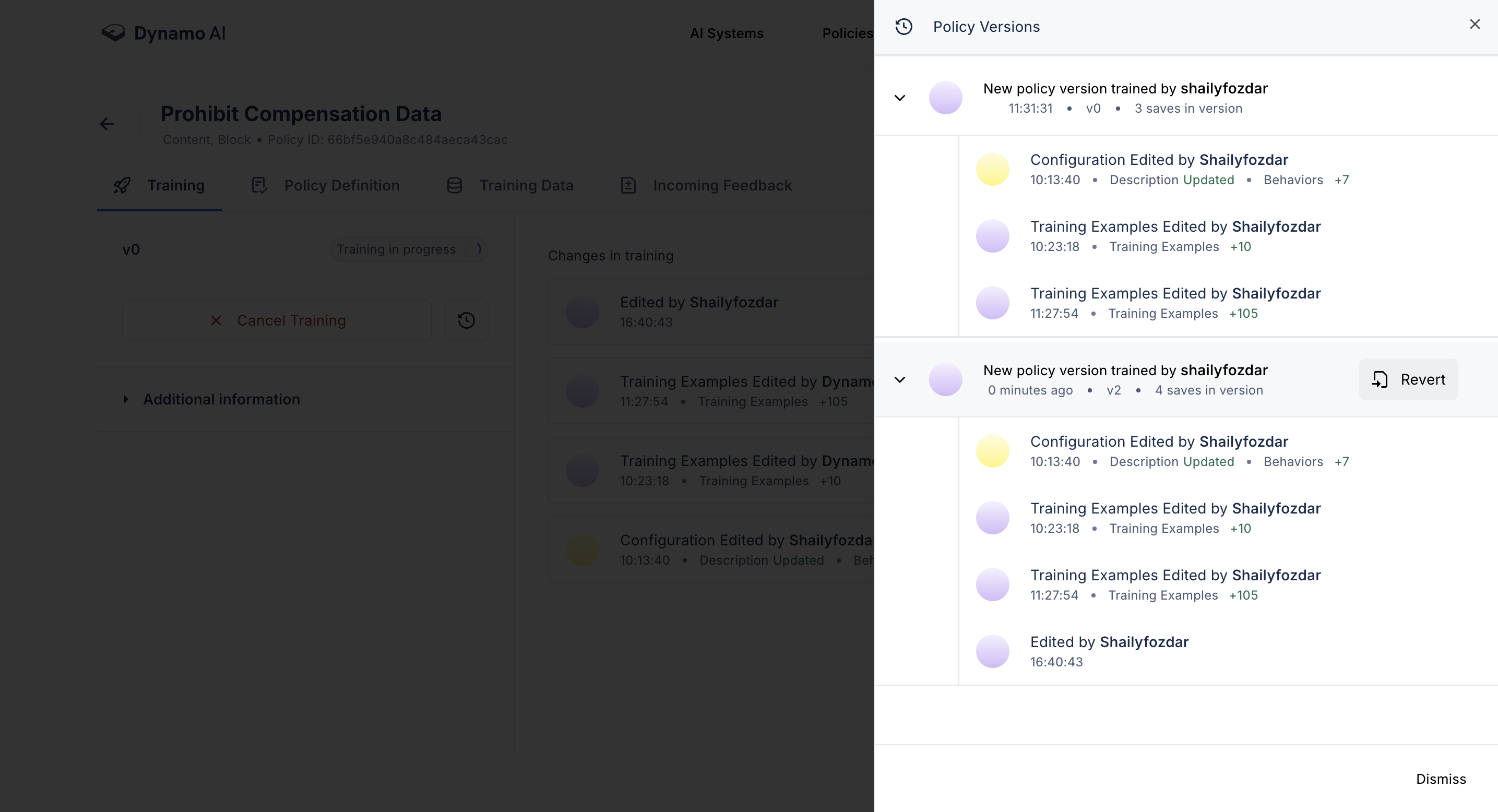
Task: Collapse the v0 policy version entry
Action: click(900, 98)
